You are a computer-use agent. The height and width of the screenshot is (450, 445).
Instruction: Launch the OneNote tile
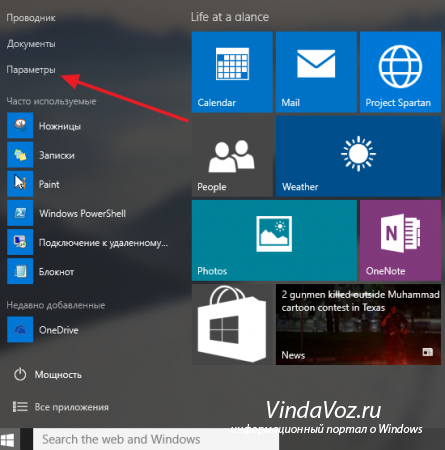click(400, 240)
